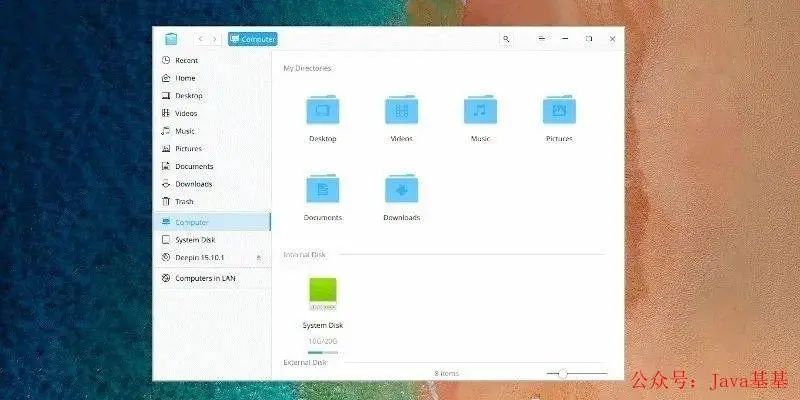
Task: Click the Computer breadcrumb in address bar
Action: click(253, 39)
